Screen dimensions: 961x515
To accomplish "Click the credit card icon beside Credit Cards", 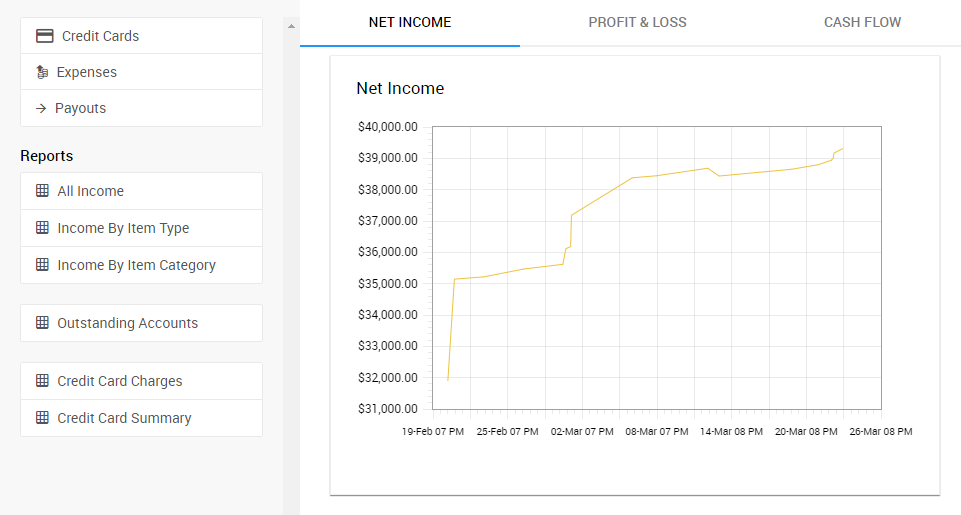I will pyautogui.click(x=44, y=36).
